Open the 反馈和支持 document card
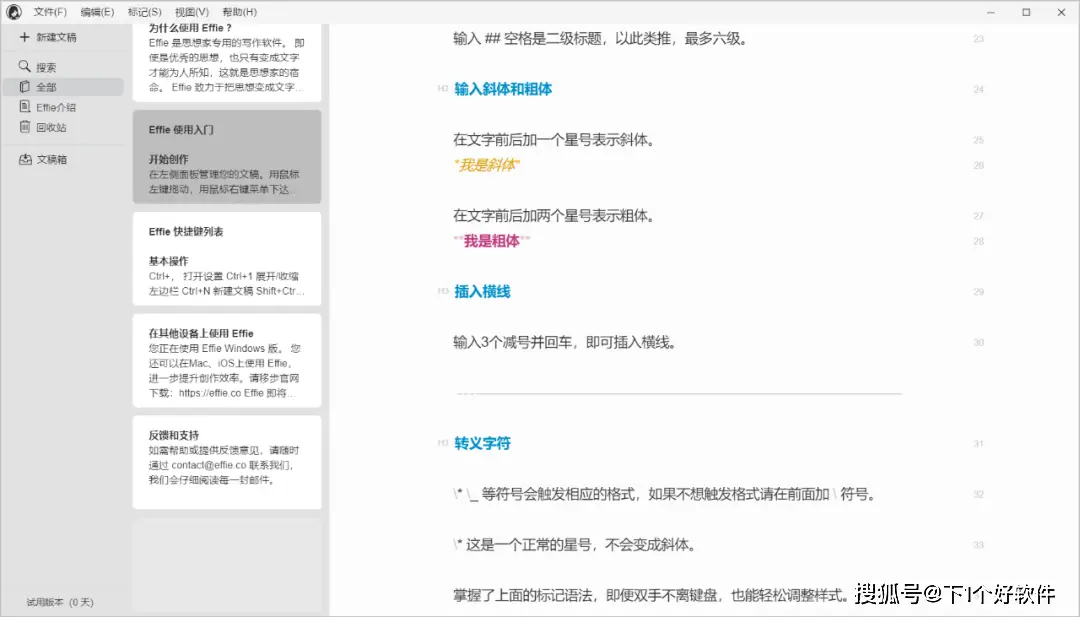Screen dimensions: 1080x617 [x=227, y=462]
